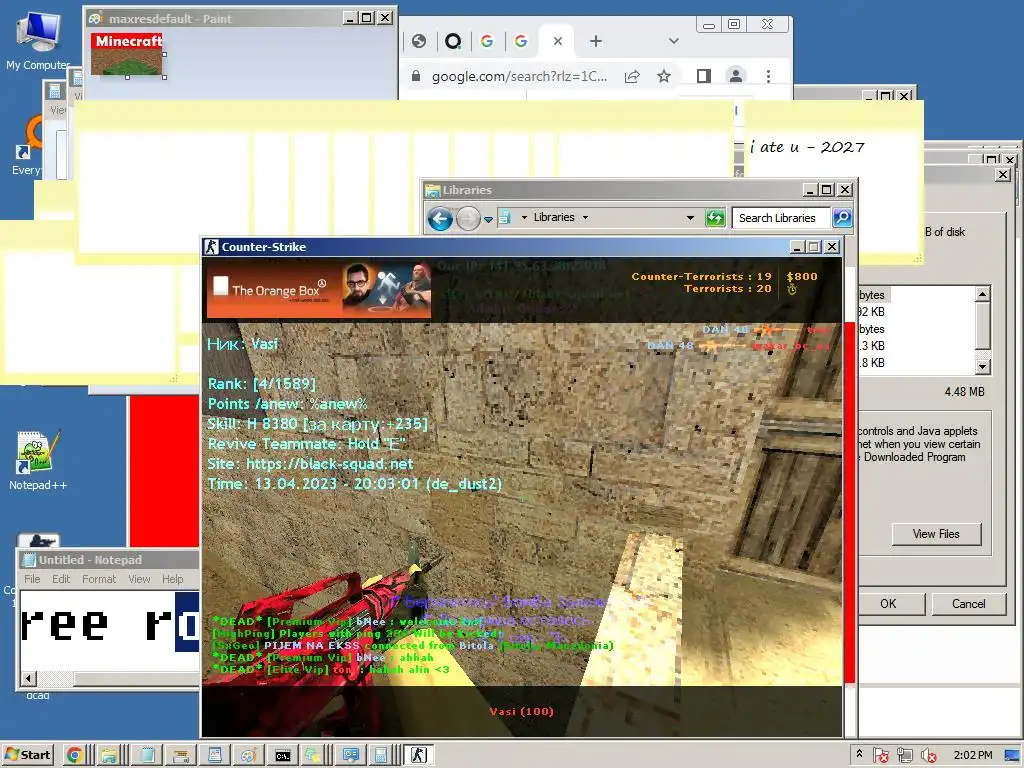Click the Minecraft image in Paint
1024x768 pixels.
pyautogui.click(x=127, y=54)
